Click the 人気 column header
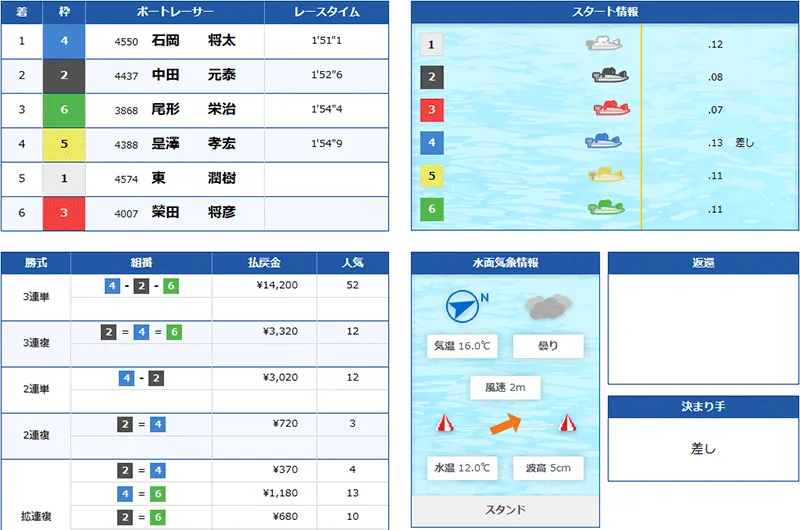Screen dimensions: 800x530 (353, 263)
